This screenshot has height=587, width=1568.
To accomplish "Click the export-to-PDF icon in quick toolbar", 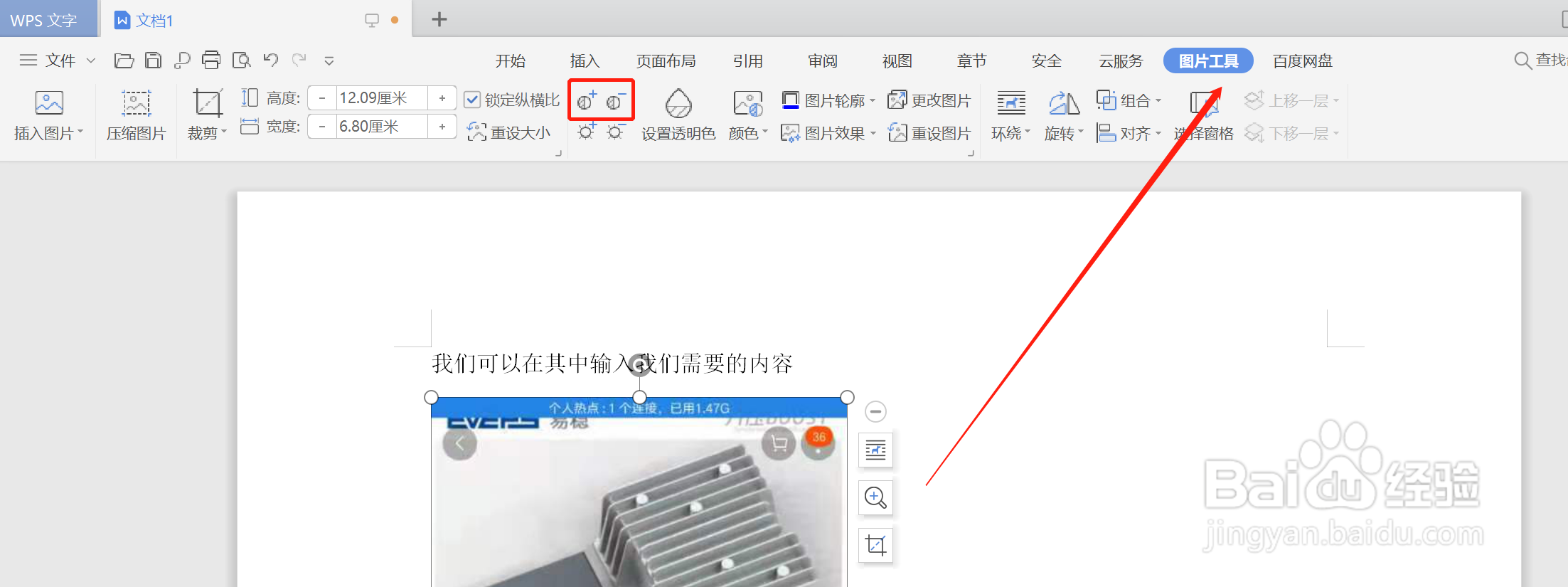I will click(182, 60).
